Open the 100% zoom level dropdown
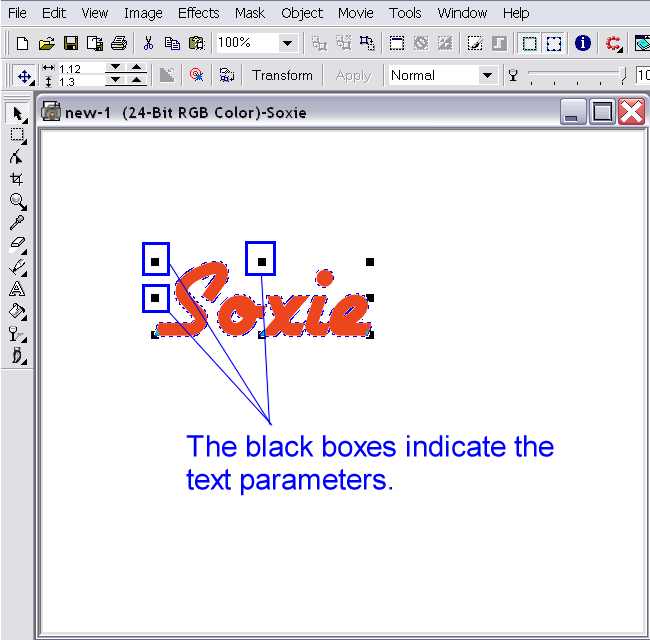Viewport: 650px width, 640px height. pos(287,43)
